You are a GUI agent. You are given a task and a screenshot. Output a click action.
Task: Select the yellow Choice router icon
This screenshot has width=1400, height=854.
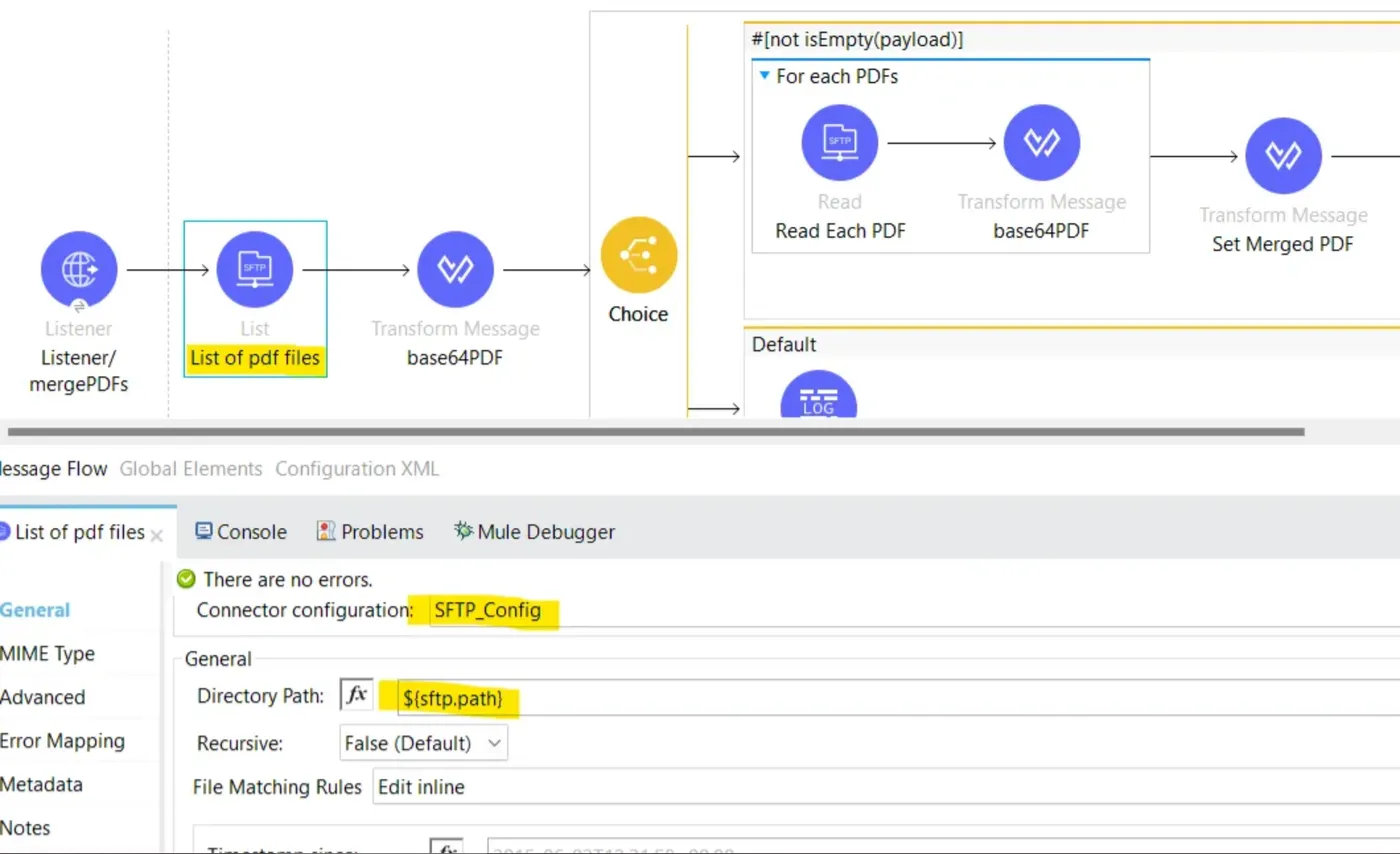click(x=639, y=255)
